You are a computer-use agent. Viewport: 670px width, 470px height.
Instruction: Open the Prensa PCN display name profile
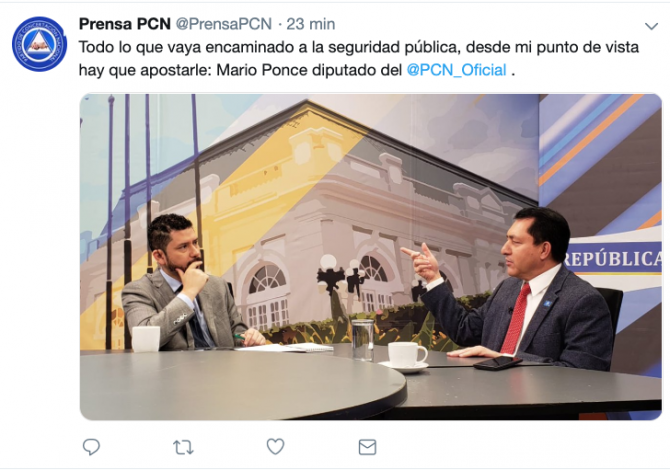(125, 24)
